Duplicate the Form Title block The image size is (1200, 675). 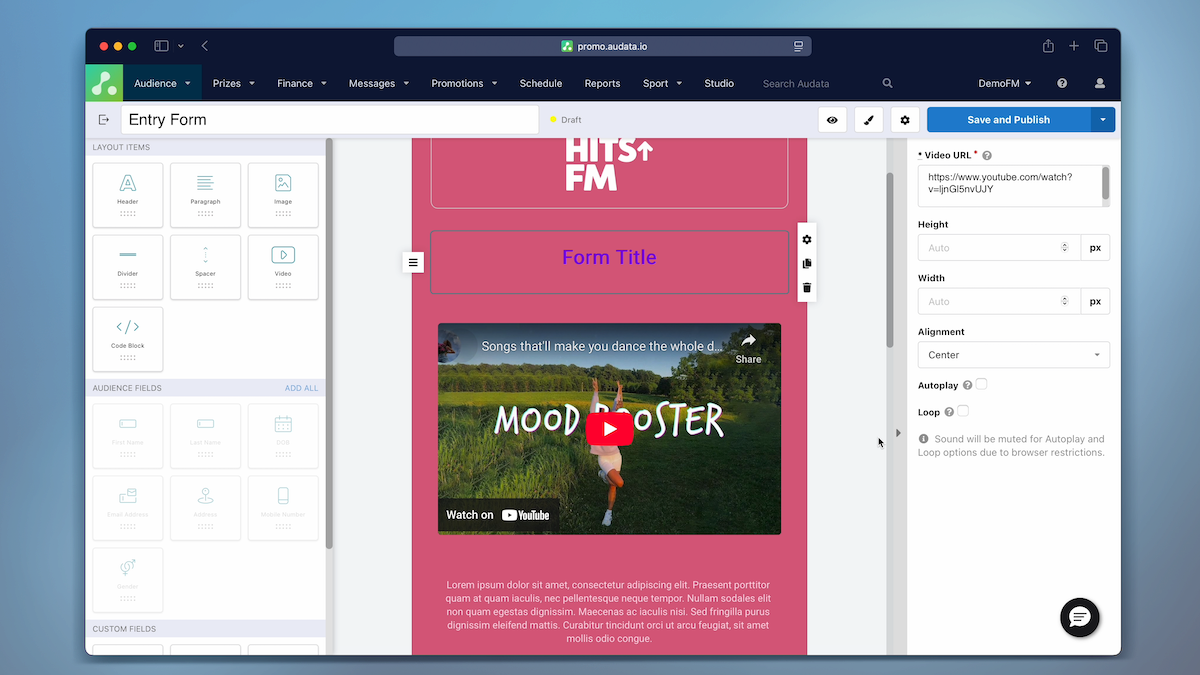(806, 263)
